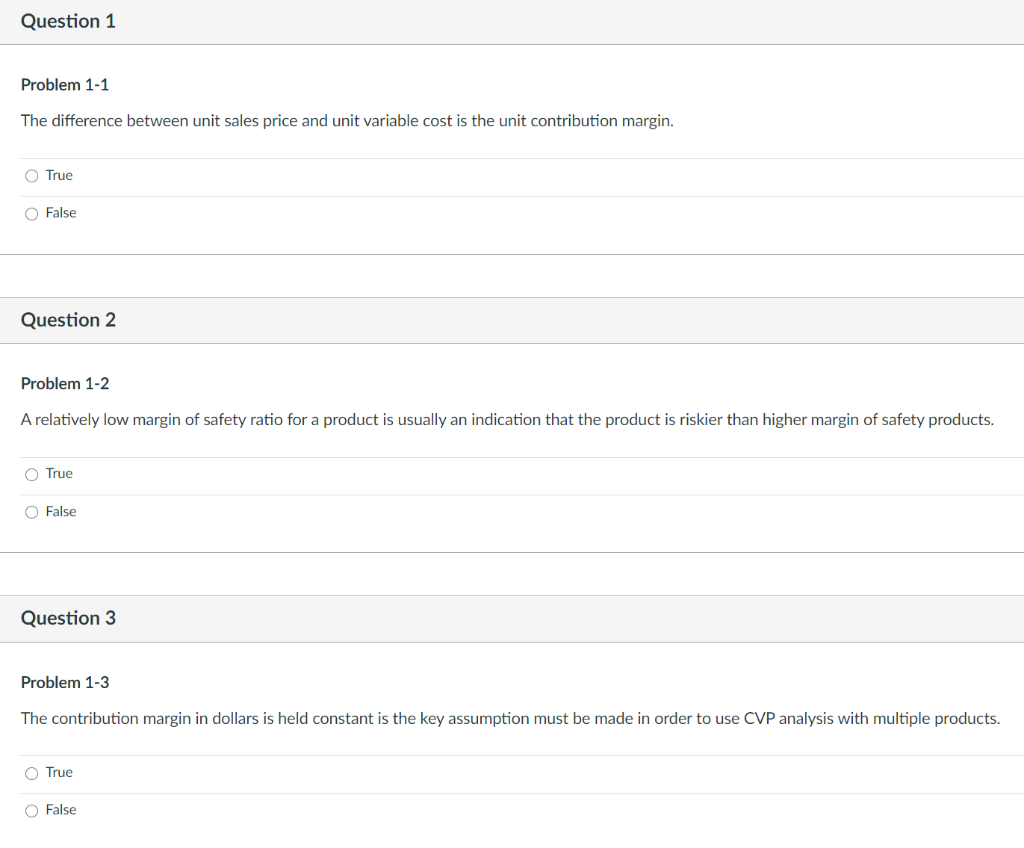This screenshot has height=848, width=1024.
Task: Select False for Problem 1-3
Action: pyautogui.click(x=31, y=810)
